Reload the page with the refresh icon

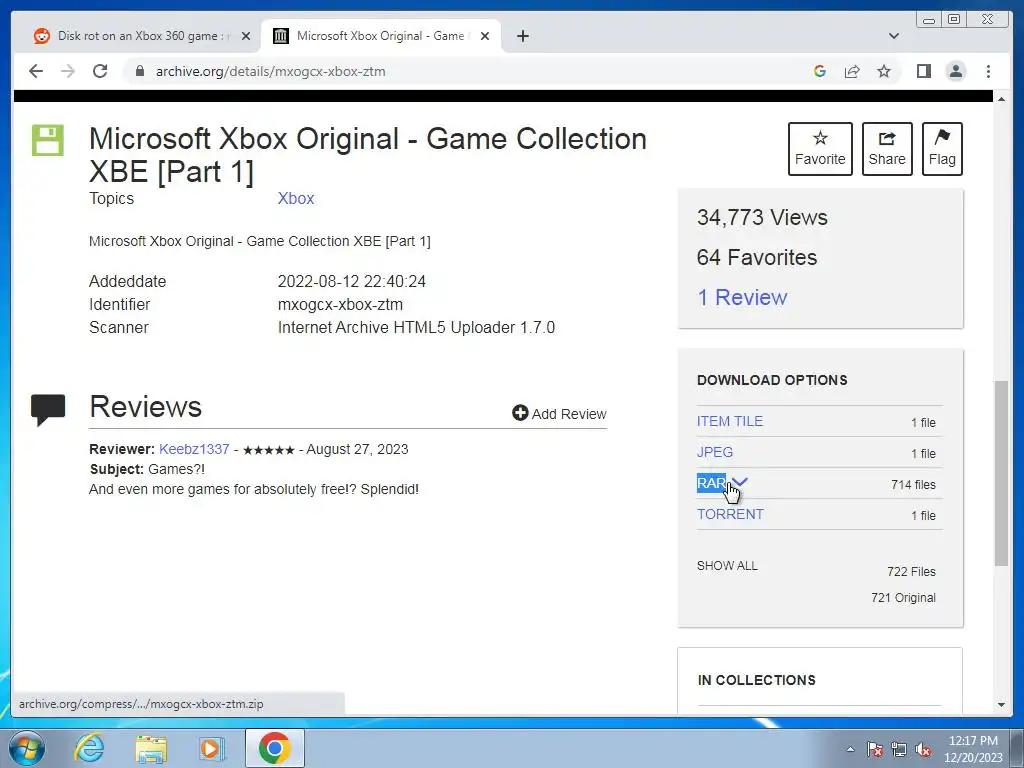click(100, 71)
